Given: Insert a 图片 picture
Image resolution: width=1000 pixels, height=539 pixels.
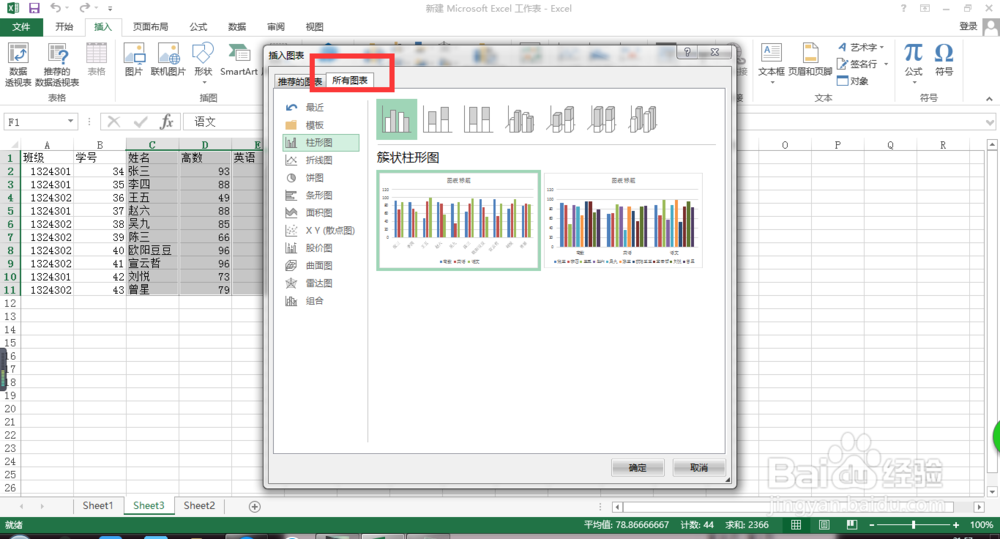Looking at the screenshot, I should coord(134,59).
